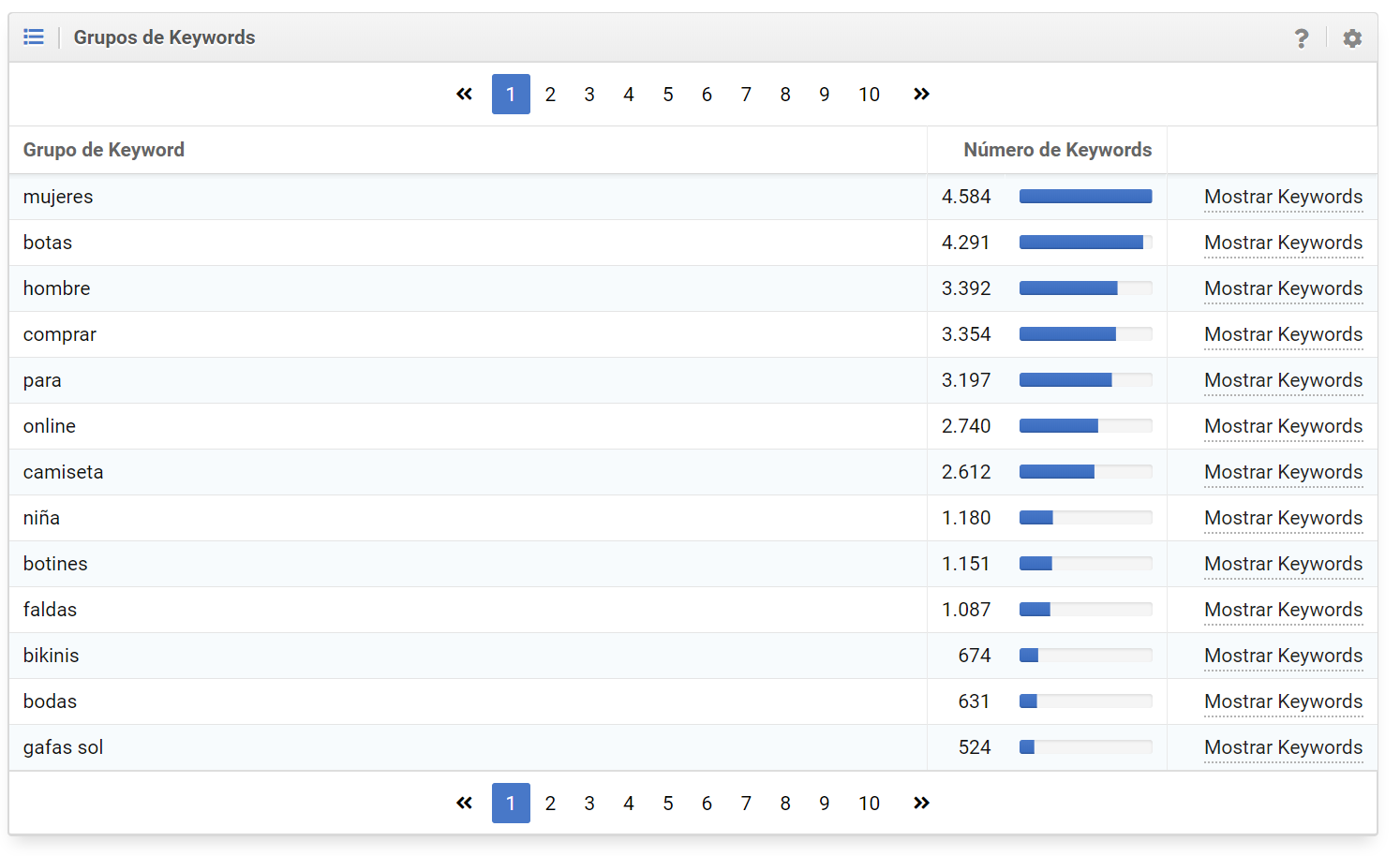Show keywords for the mujeres group
1400x856 pixels.
(x=1283, y=197)
